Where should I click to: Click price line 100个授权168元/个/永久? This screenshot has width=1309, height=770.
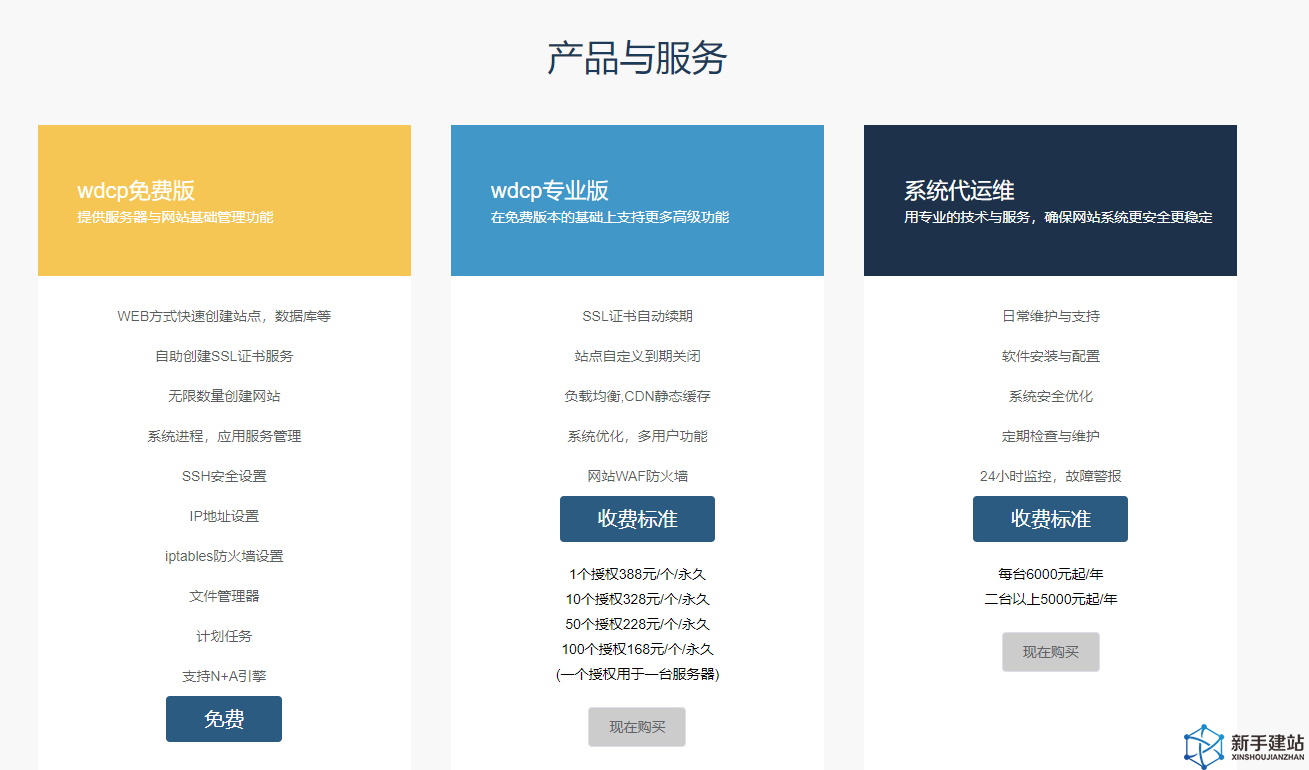[x=637, y=649]
